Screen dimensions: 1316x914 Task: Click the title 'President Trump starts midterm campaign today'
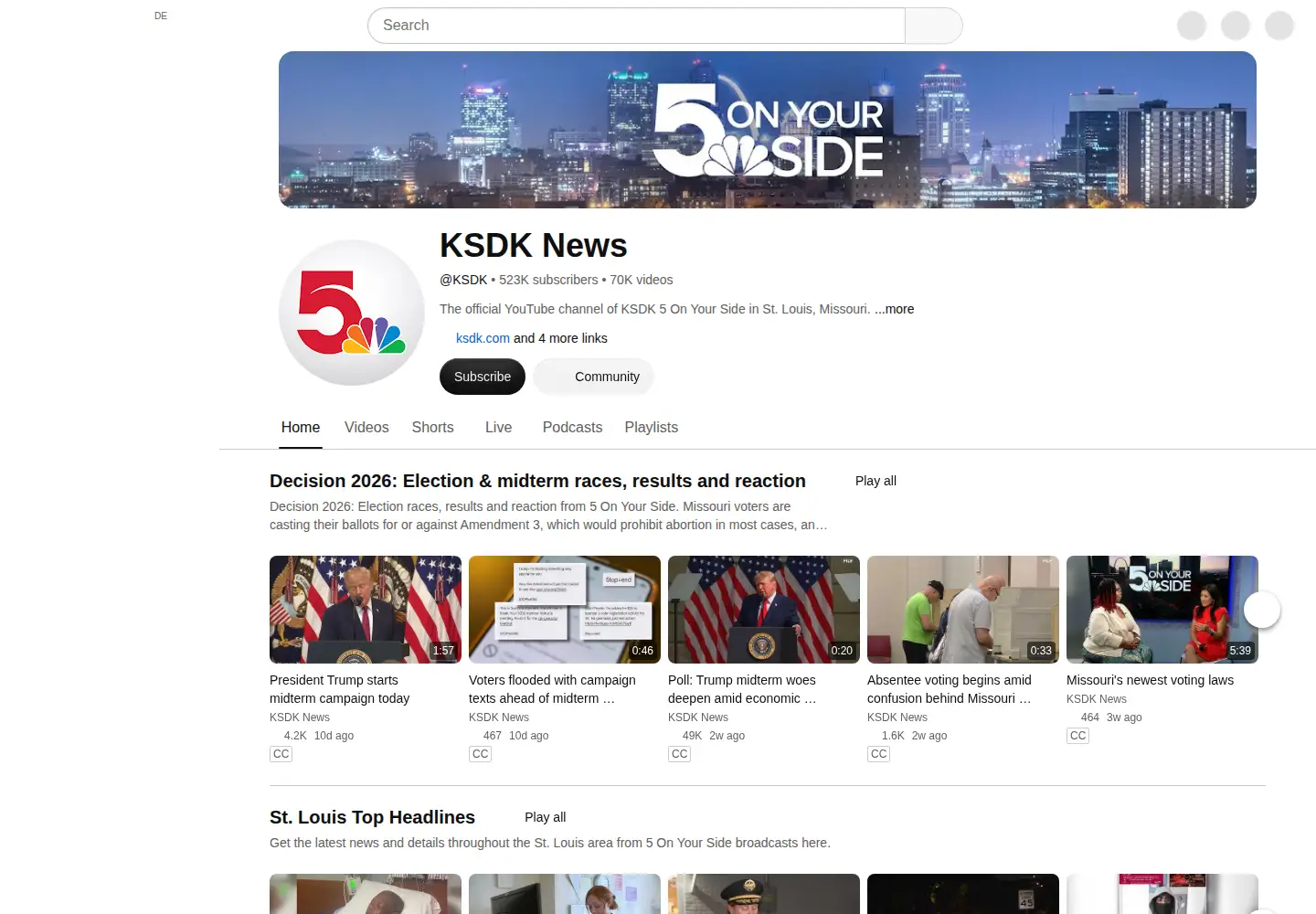coord(340,689)
